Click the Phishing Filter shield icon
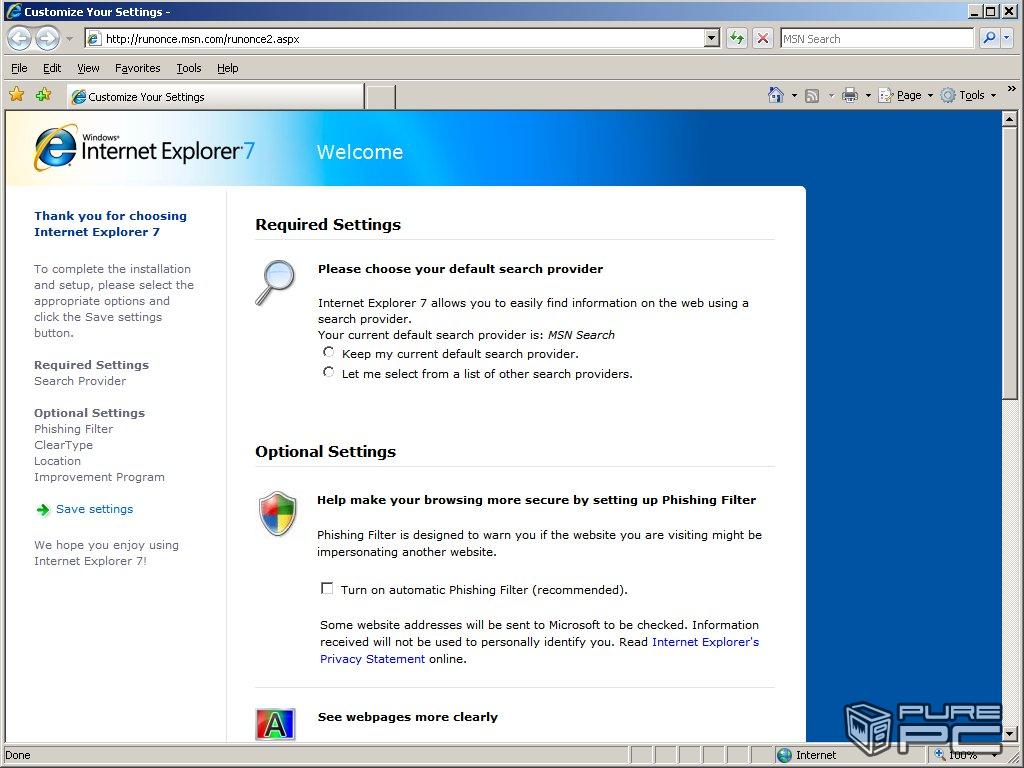The height and width of the screenshot is (768, 1024). point(278,513)
